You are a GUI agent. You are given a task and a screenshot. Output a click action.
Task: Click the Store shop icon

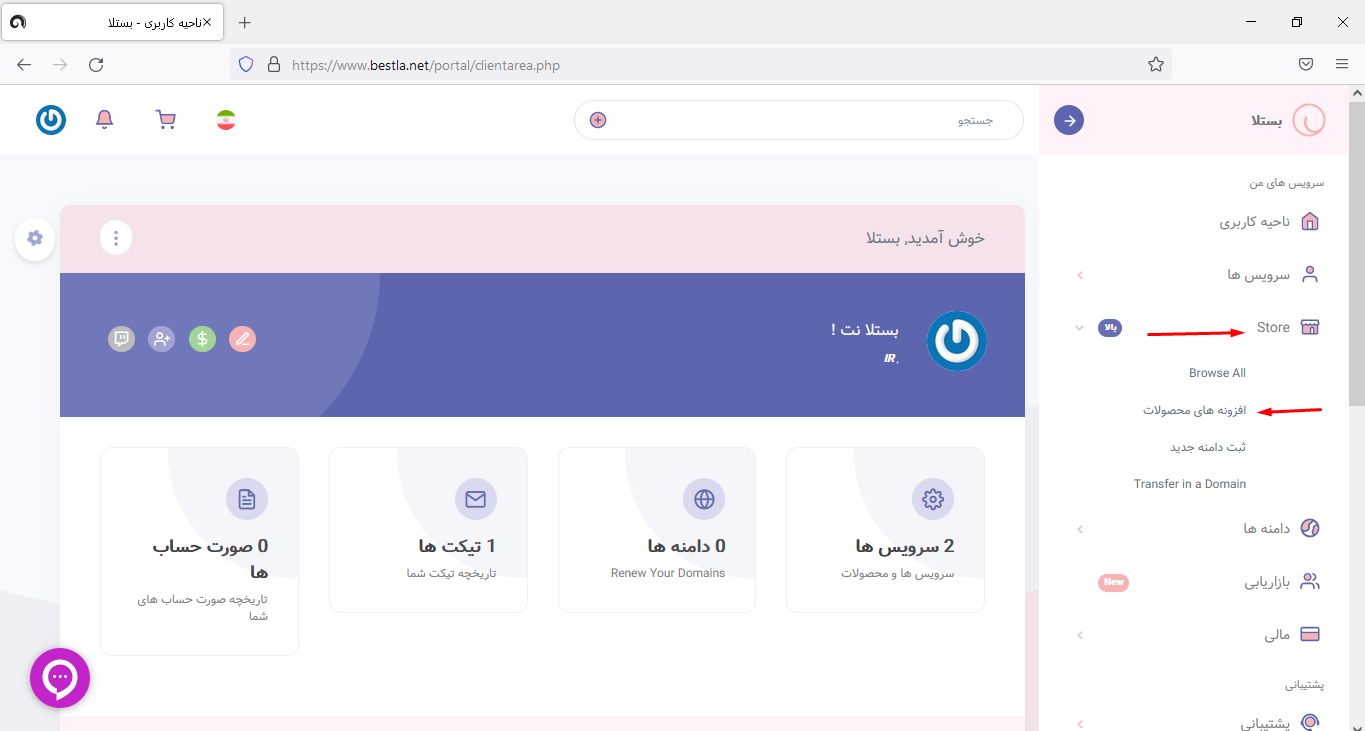[1309, 327]
